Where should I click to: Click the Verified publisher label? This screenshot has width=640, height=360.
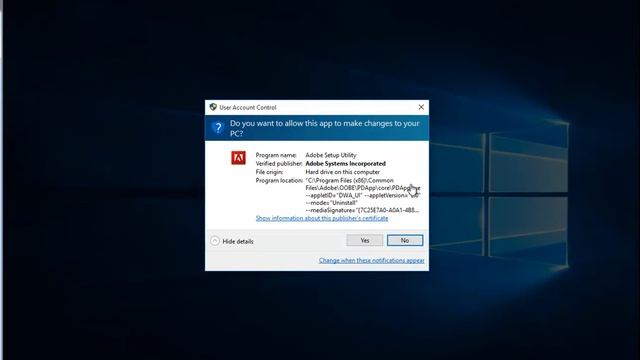(279, 163)
